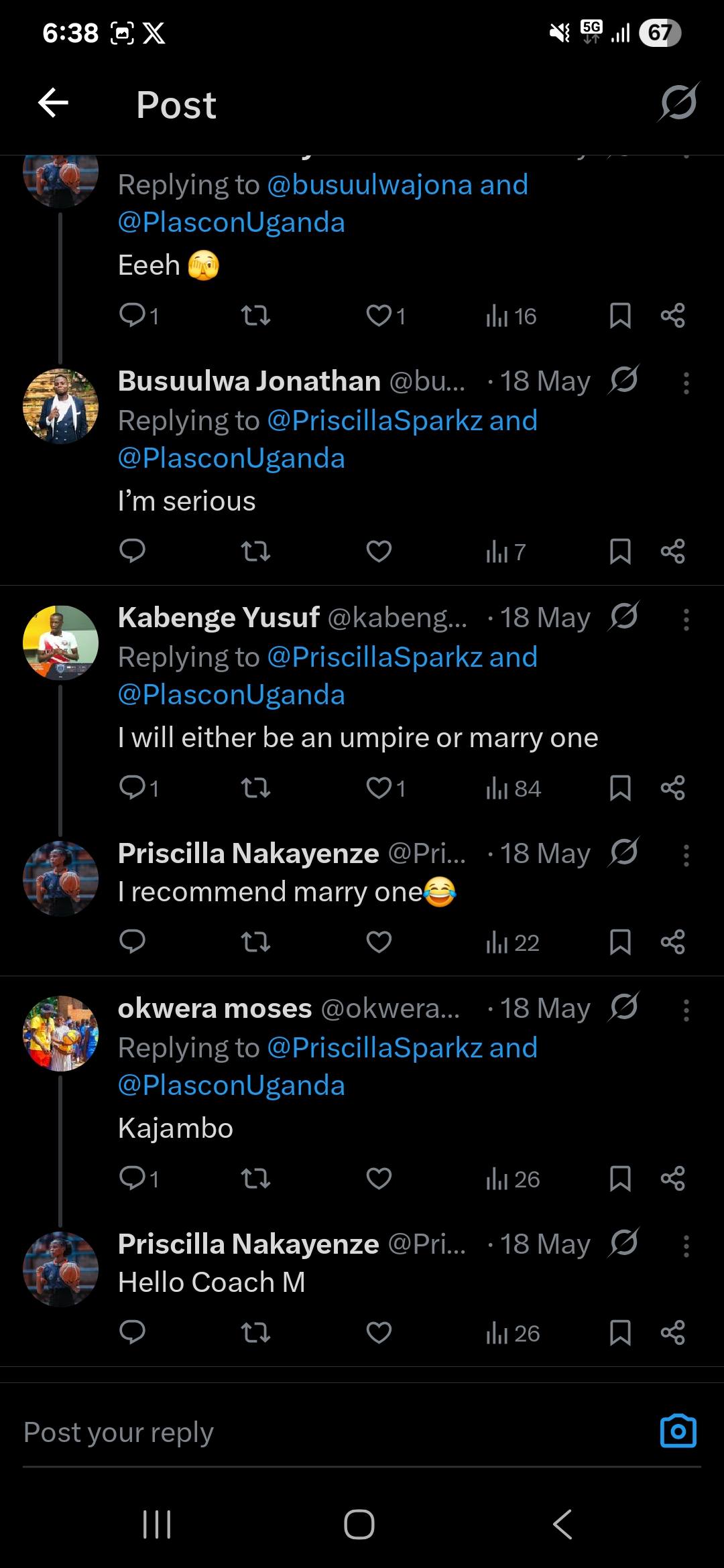724x1568 pixels.
Task: Open three-dot menu on okwera moses' post
Action: click(x=686, y=1010)
